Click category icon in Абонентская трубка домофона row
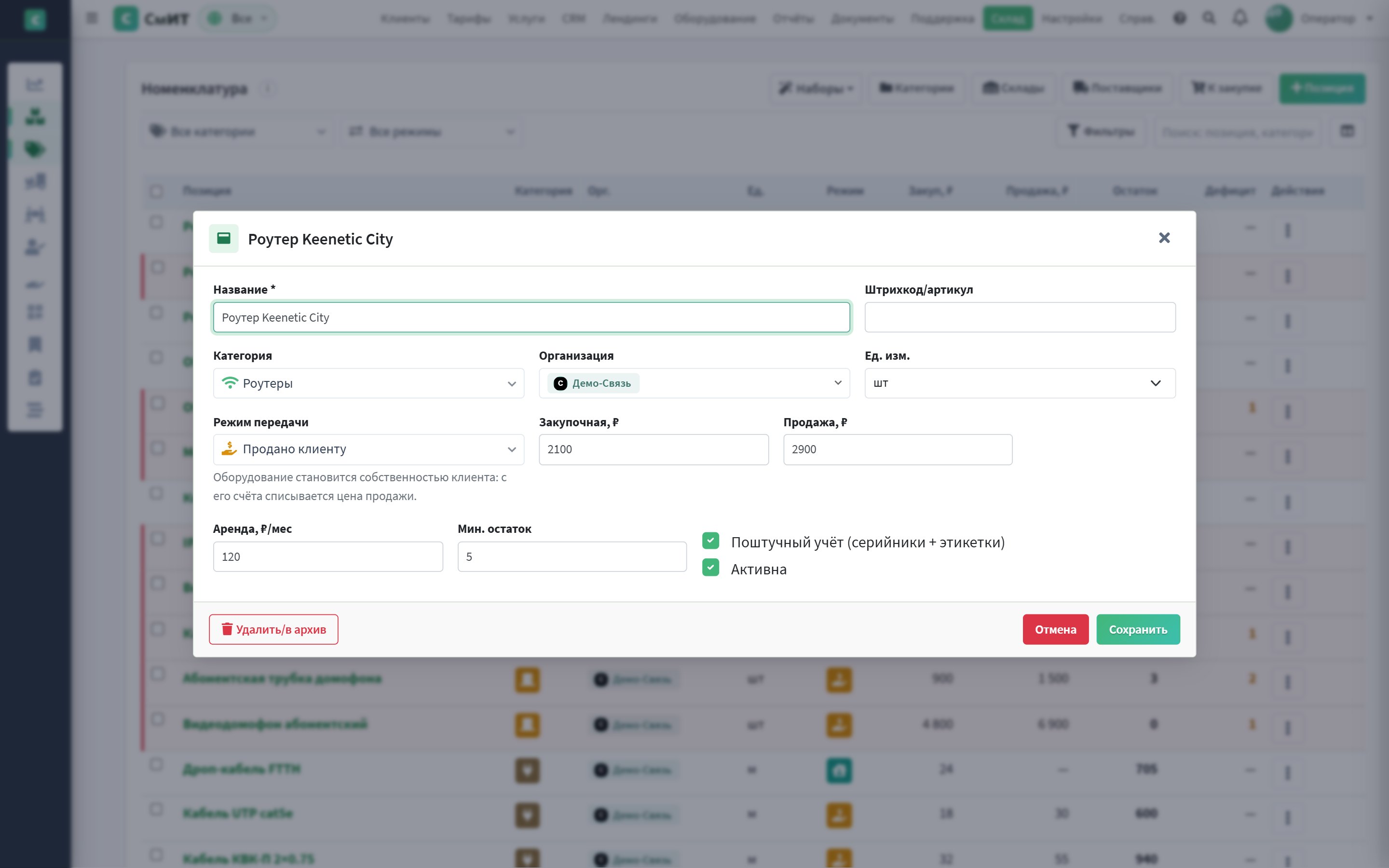1389x868 pixels. (x=528, y=680)
